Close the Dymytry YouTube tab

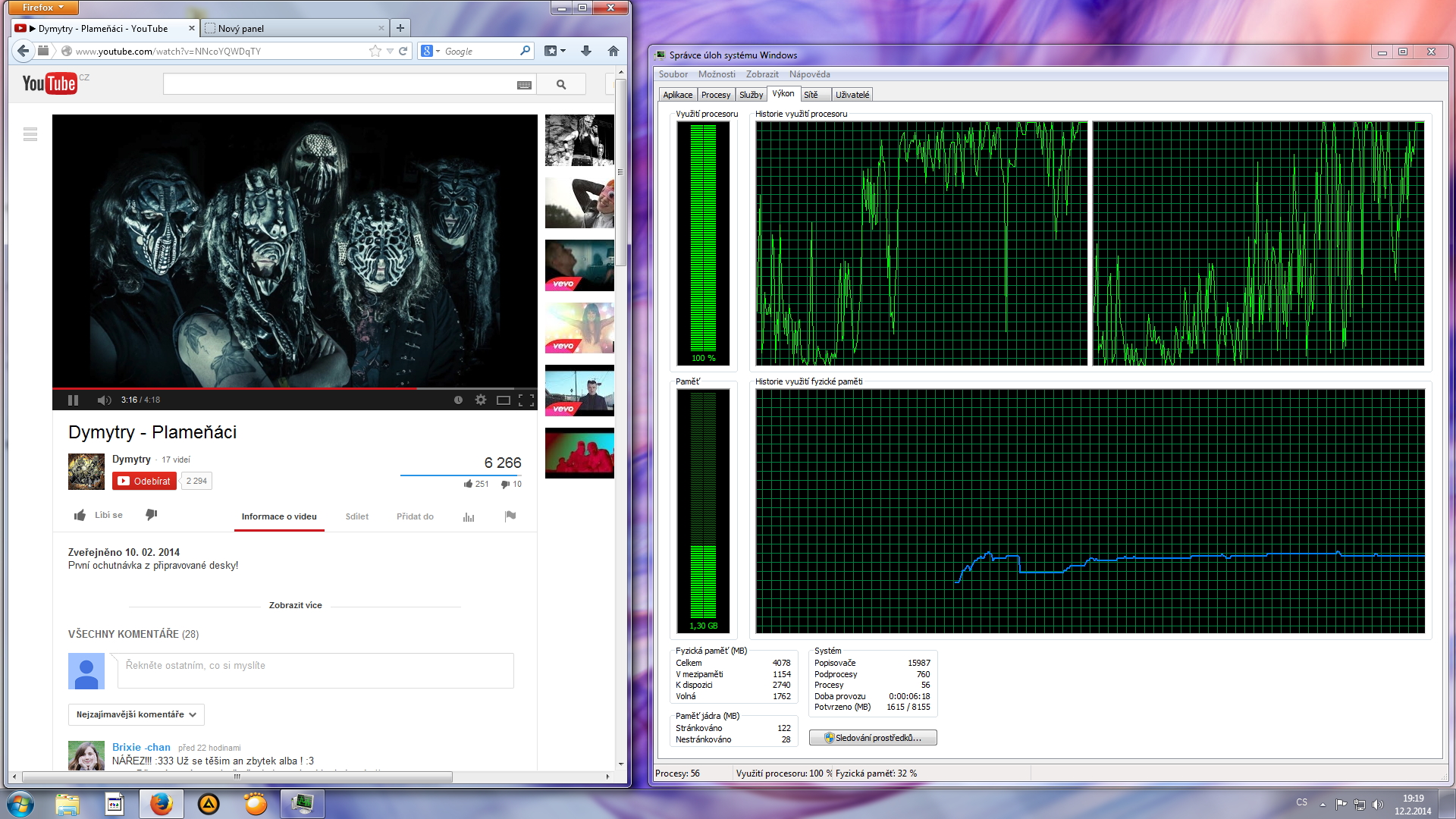coord(191,28)
